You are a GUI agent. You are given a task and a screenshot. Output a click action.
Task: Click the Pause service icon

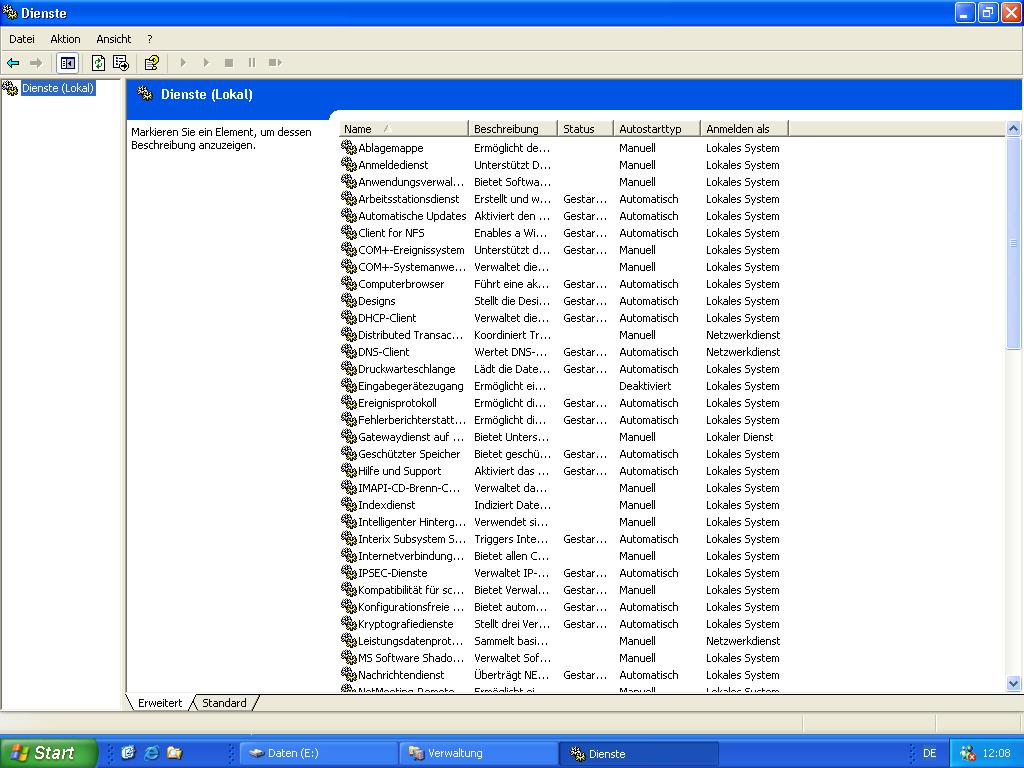click(x=251, y=63)
